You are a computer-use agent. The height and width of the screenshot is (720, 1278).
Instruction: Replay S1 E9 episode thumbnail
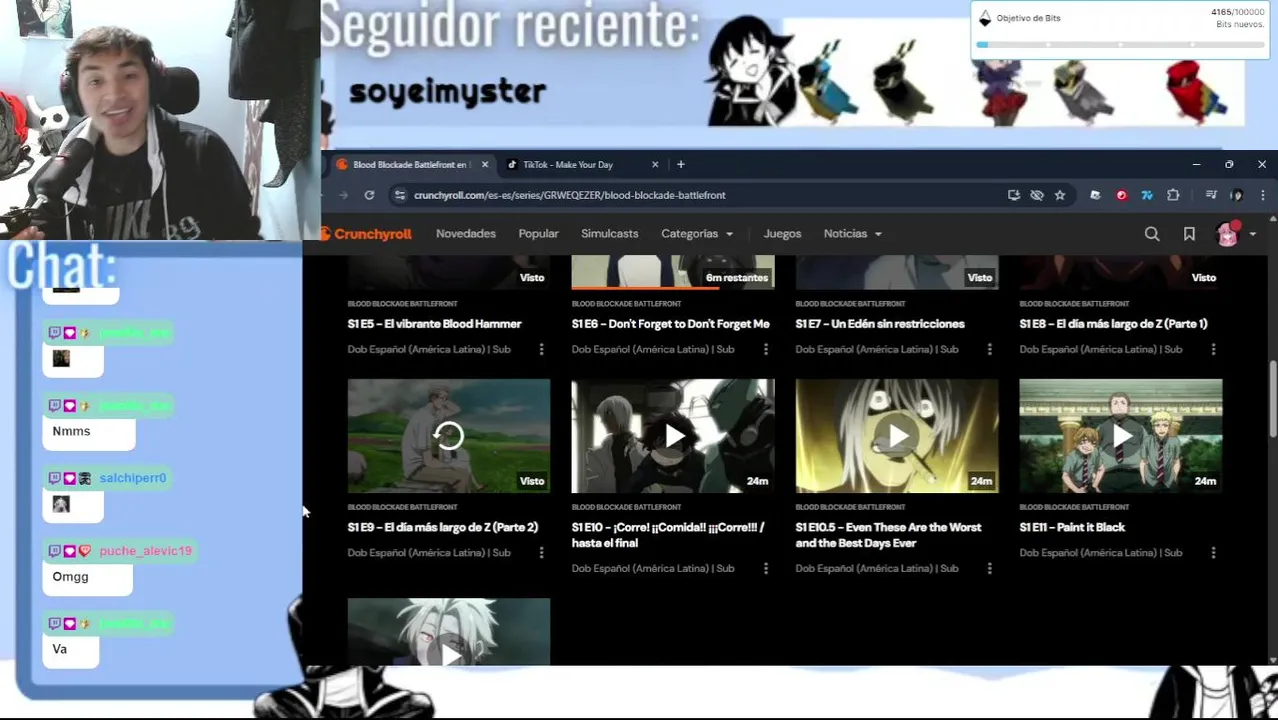point(449,436)
